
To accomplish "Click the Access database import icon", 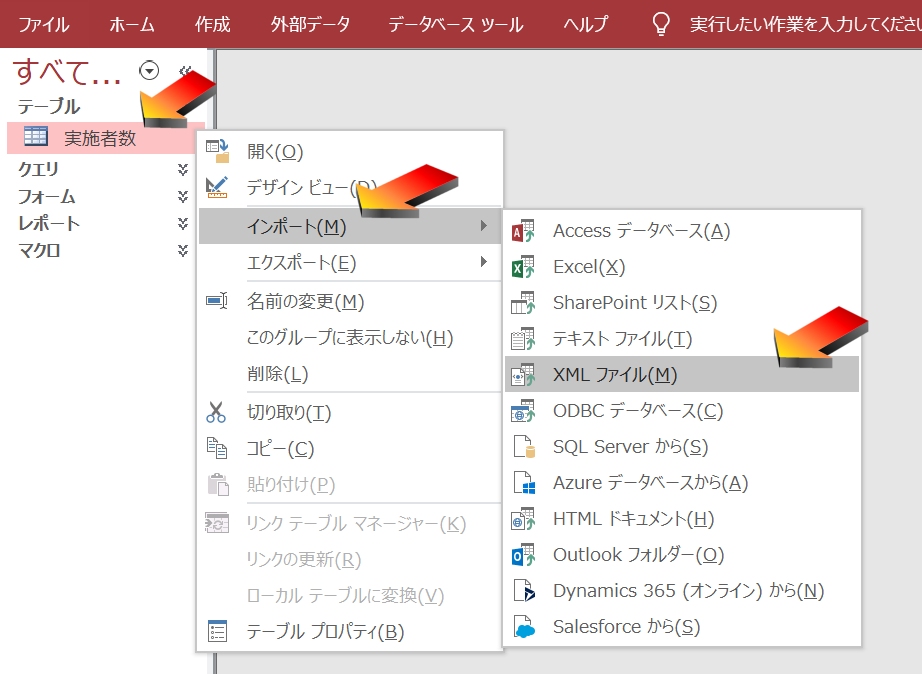I will pos(523,231).
